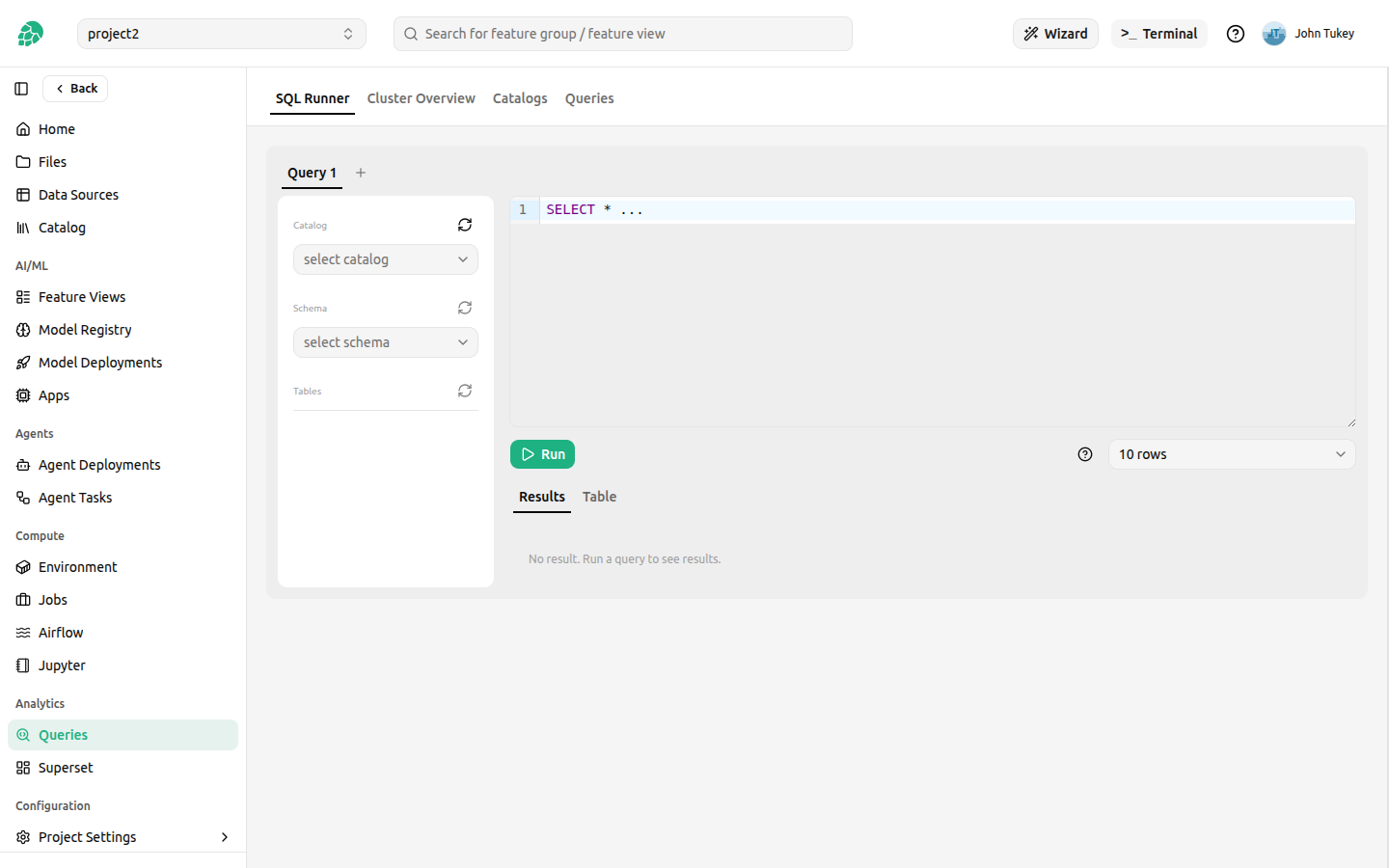Toggle the sidebar collapse icon
The width and height of the screenshot is (1389, 868).
pos(21,89)
